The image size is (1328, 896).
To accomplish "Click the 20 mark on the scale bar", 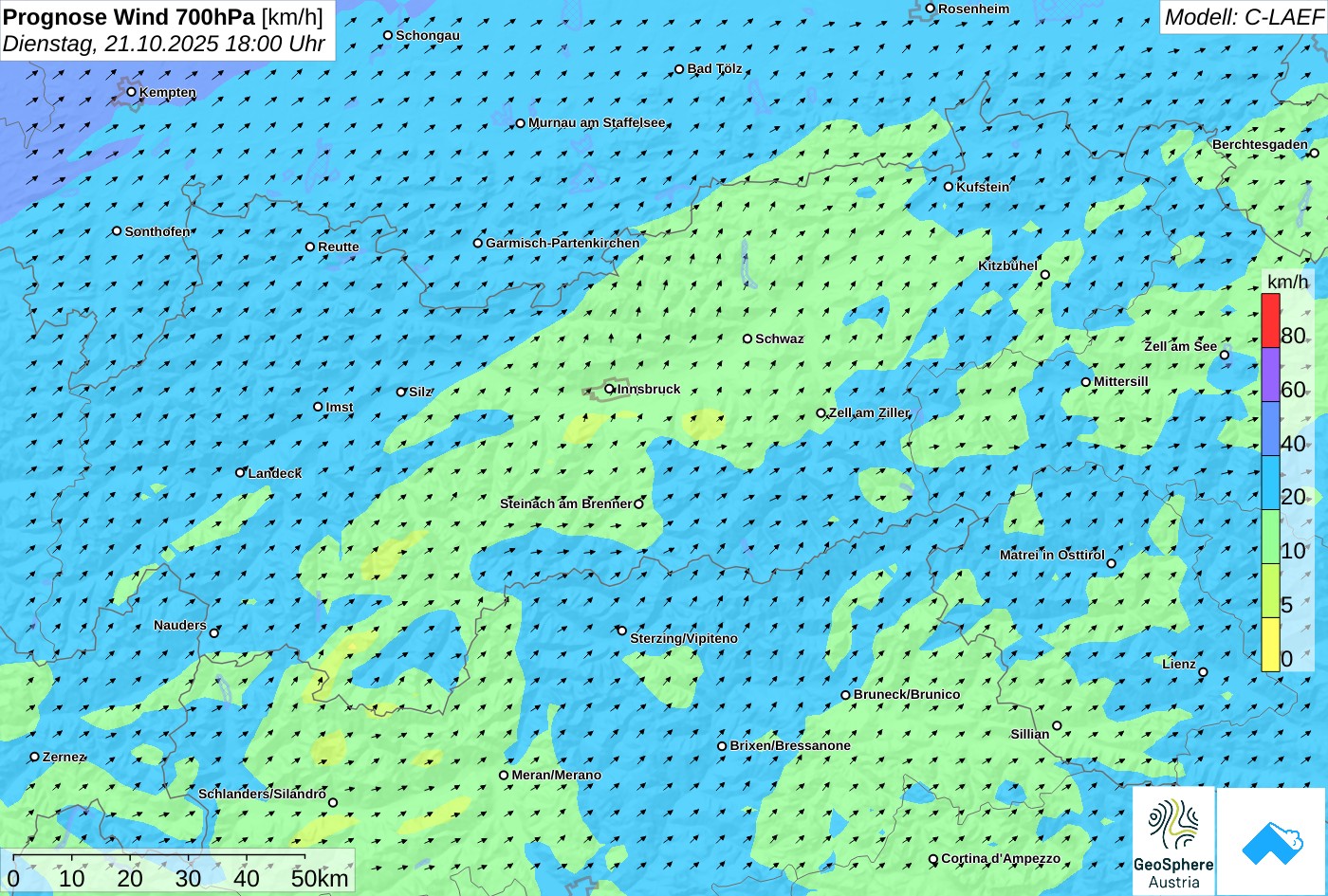I will point(130,878).
